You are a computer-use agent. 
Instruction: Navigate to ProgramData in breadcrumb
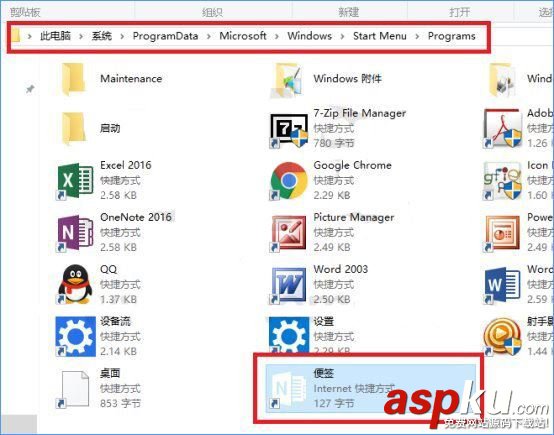(x=165, y=36)
